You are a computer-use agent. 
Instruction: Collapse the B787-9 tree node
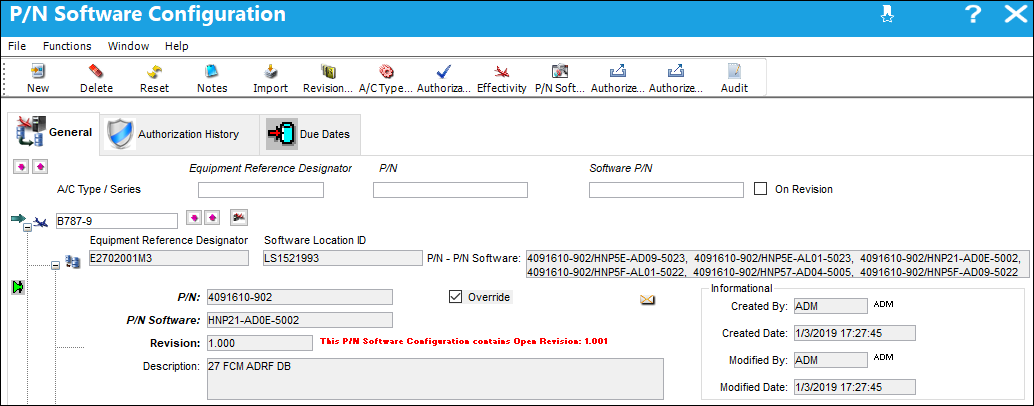tap(27, 227)
